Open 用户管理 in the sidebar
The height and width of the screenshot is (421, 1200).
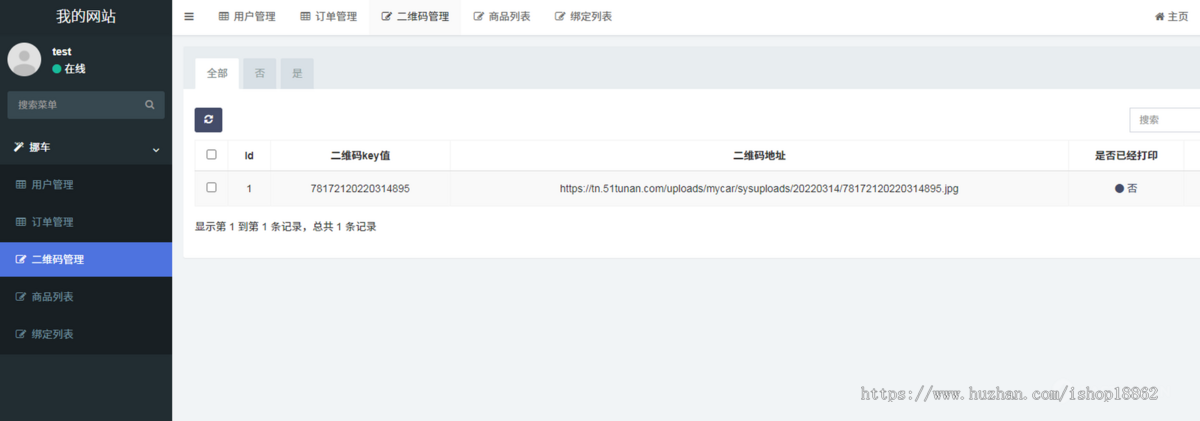point(86,185)
